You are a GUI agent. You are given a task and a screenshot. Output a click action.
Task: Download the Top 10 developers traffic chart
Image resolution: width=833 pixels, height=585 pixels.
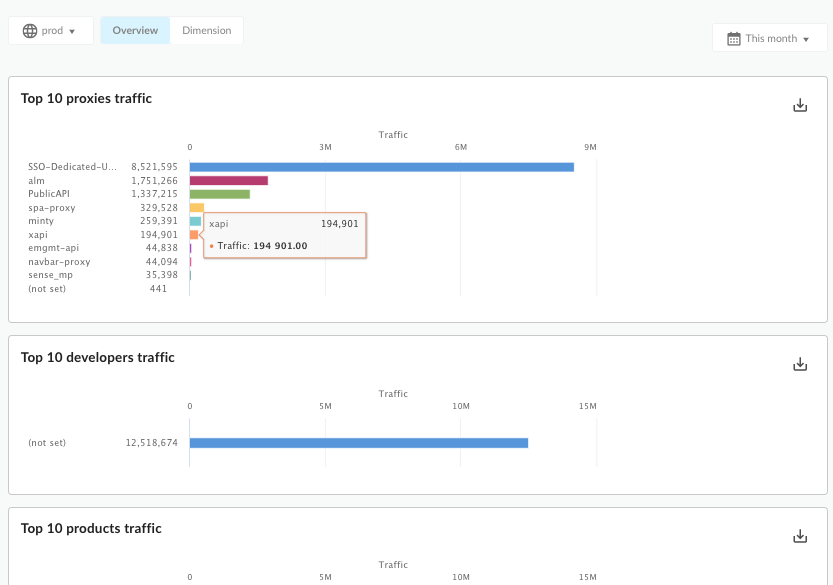(x=799, y=365)
